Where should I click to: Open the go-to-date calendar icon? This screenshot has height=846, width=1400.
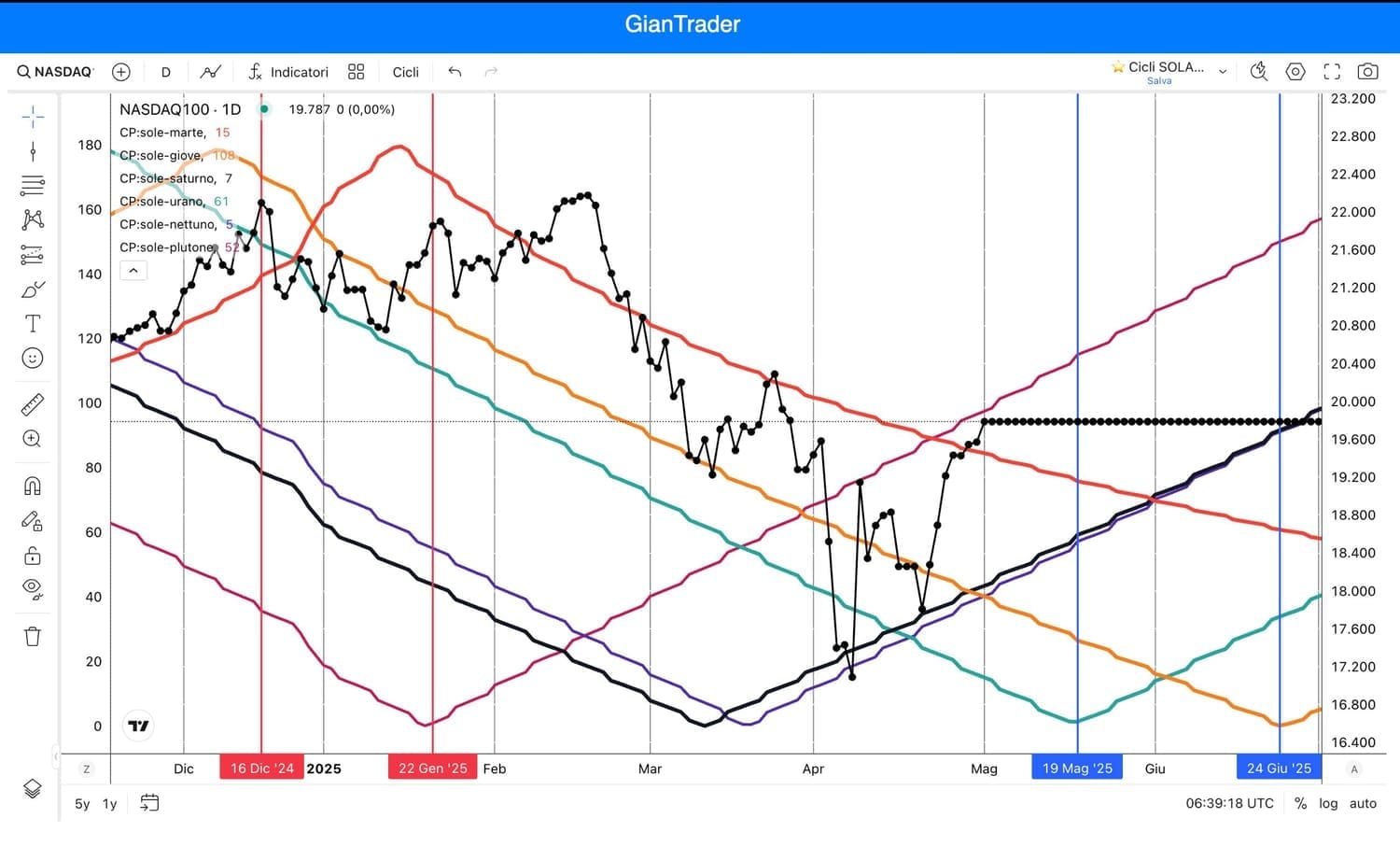(149, 803)
